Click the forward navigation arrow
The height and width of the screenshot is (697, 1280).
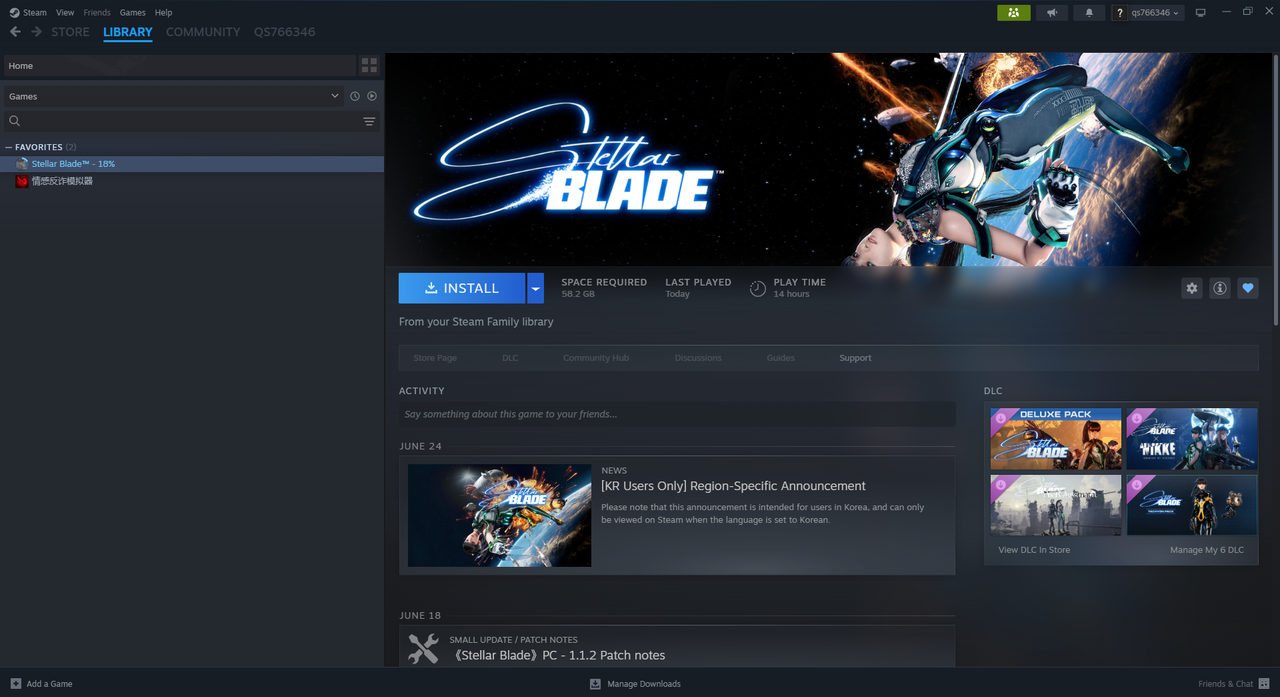point(37,32)
